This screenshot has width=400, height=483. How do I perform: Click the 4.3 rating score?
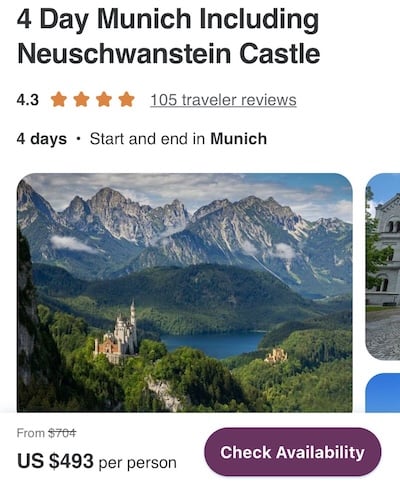[28, 100]
